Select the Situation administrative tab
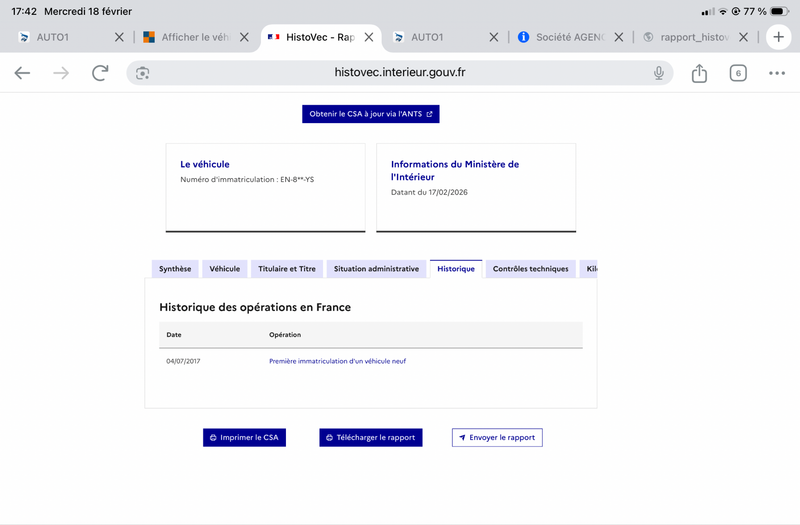This screenshot has height=525, width=800. tap(377, 269)
